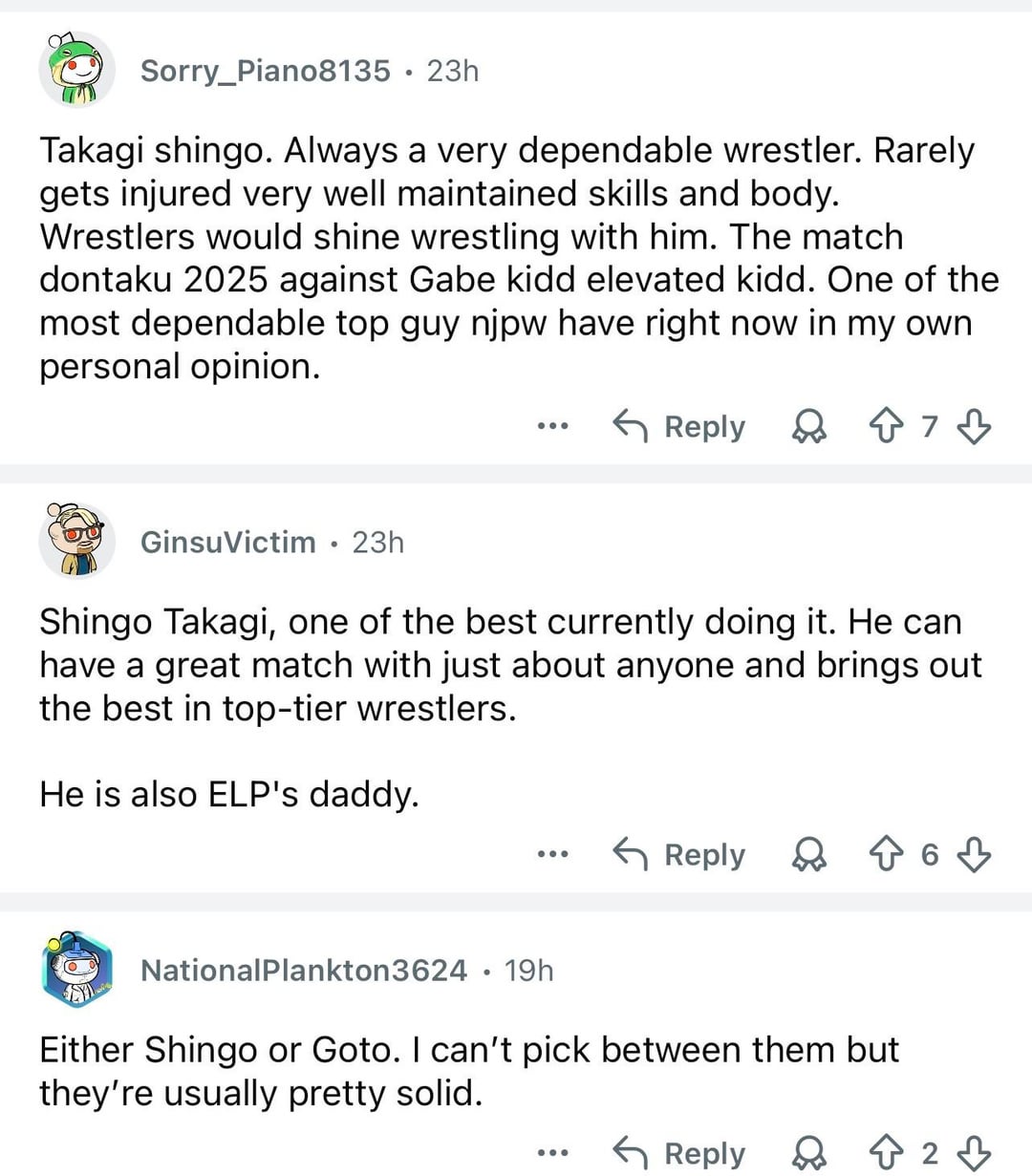This screenshot has height=1176, width=1032.
Task: Downvote NationalPlankton3624's comment
Action: tap(973, 1153)
